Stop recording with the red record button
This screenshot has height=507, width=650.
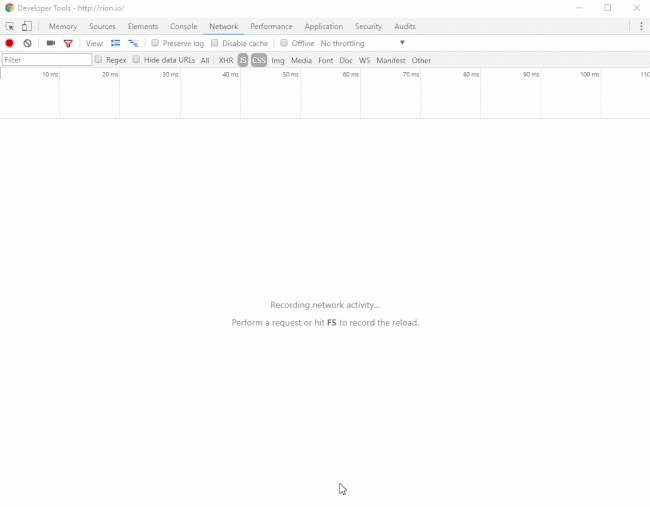(x=9, y=43)
